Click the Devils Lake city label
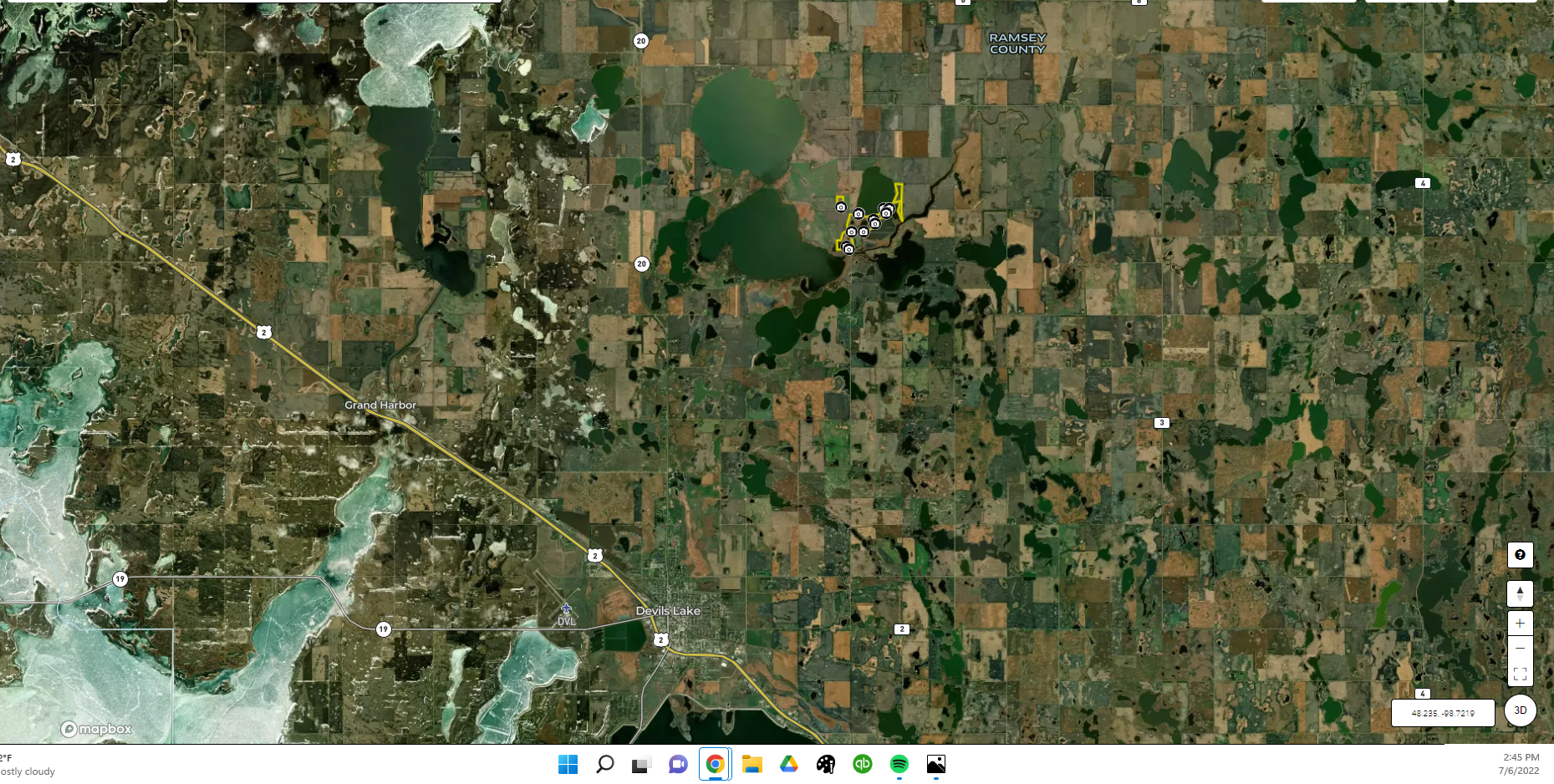The height and width of the screenshot is (784, 1554). 668,611
